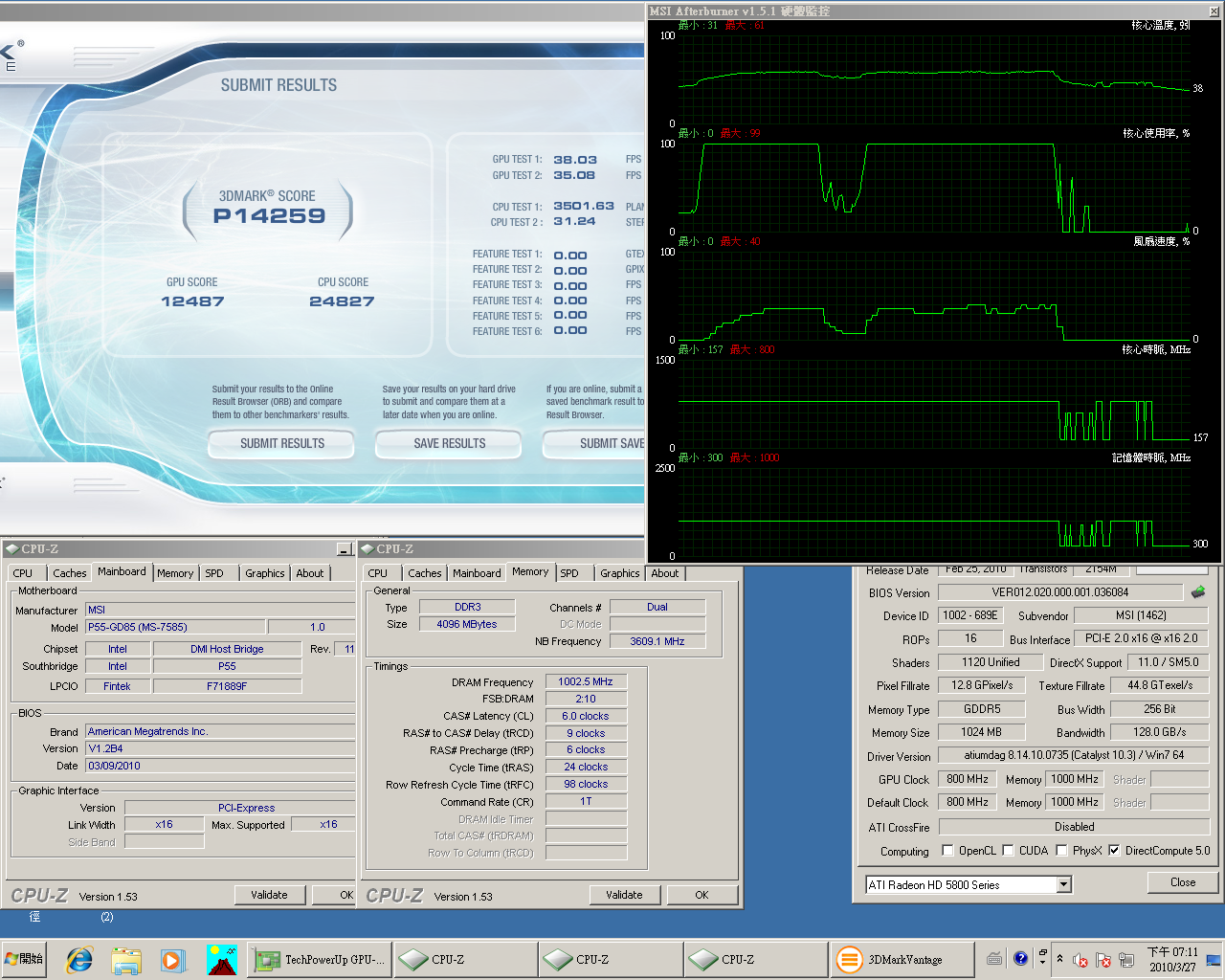1225x980 pixels.
Task: Open Caches tab in CPU-Z Memory window
Action: click(x=424, y=573)
